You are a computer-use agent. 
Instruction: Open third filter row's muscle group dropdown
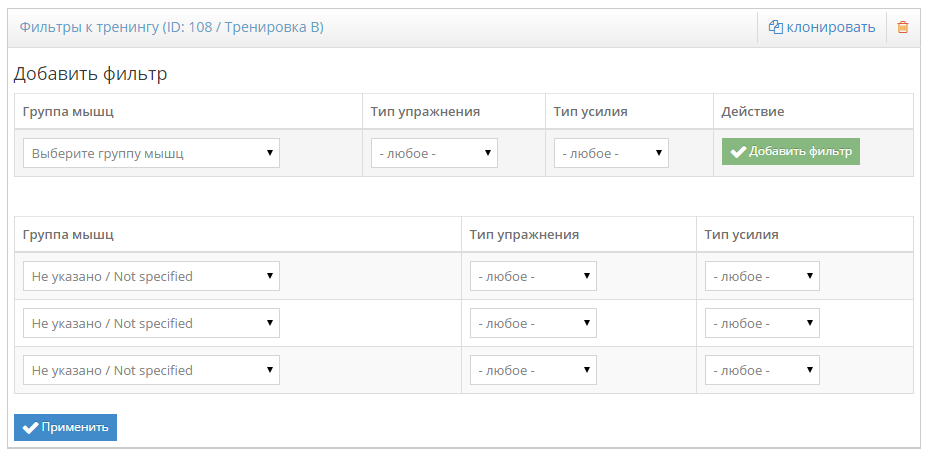tap(152, 370)
